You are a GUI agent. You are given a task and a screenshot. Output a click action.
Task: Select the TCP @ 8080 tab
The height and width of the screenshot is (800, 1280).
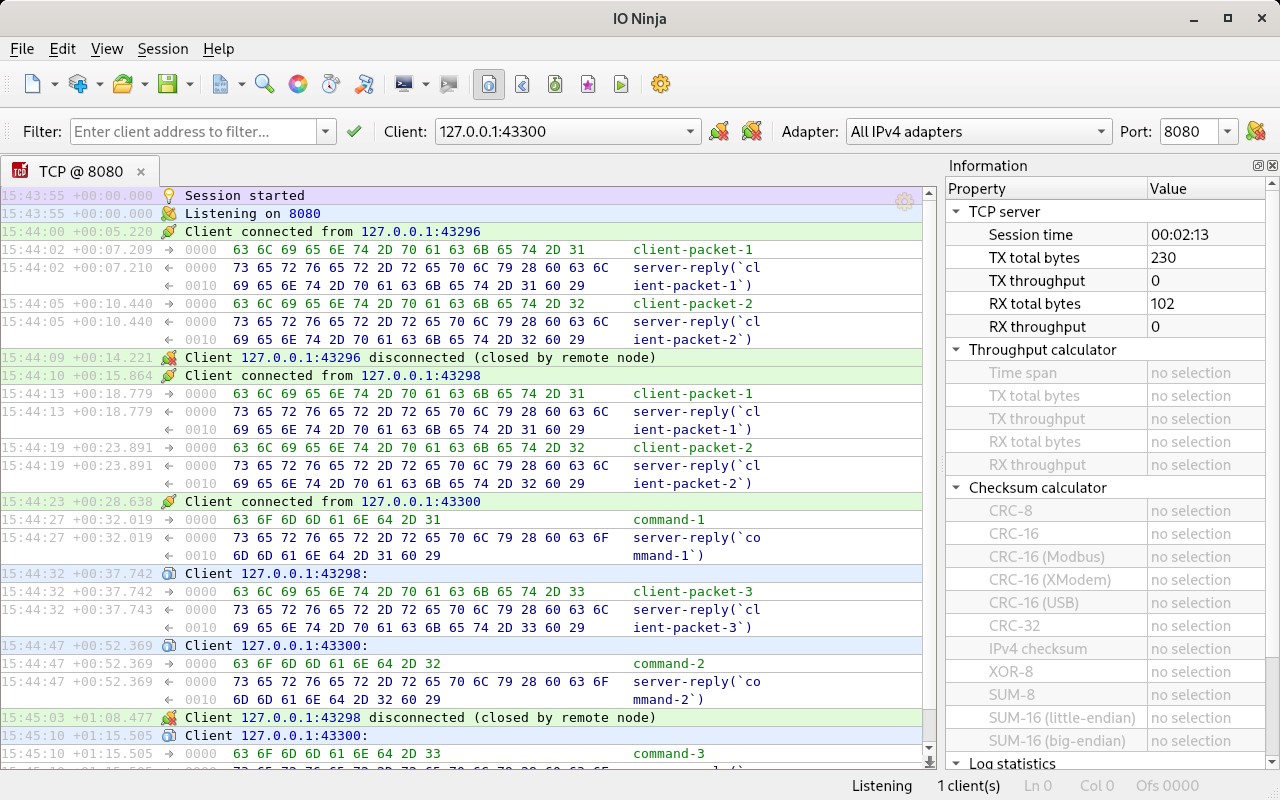[x=80, y=171]
